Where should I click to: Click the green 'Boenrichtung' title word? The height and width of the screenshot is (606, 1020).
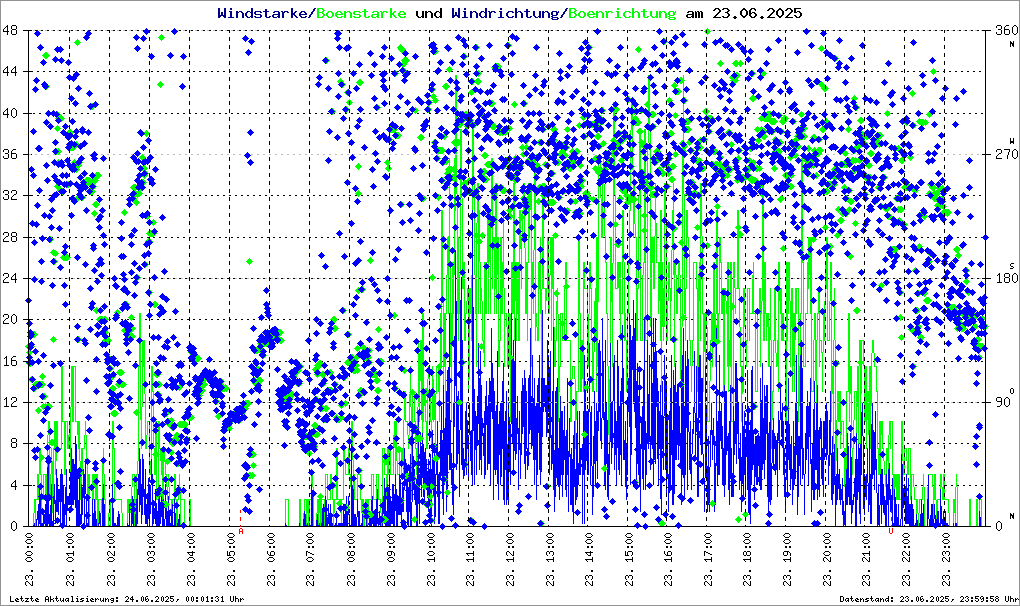tap(622, 13)
